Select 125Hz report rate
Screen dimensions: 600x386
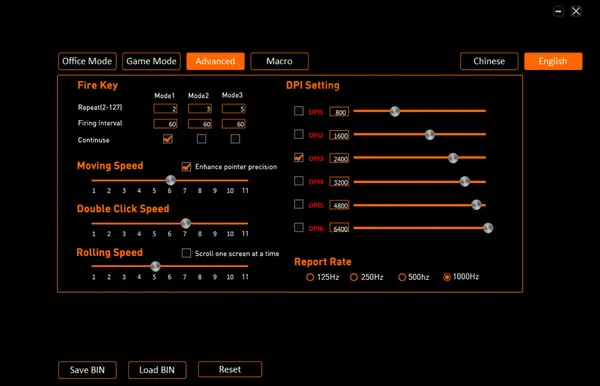(310, 277)
